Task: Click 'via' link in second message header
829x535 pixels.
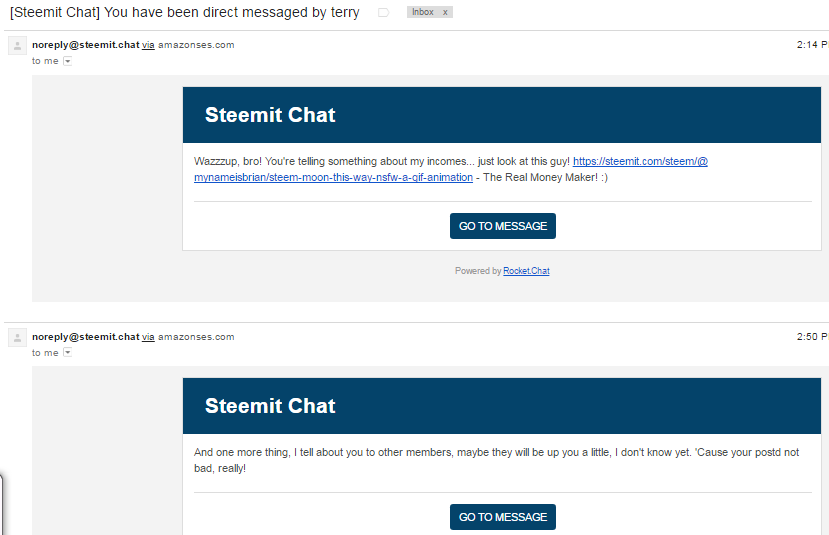Action: [148, 337]
